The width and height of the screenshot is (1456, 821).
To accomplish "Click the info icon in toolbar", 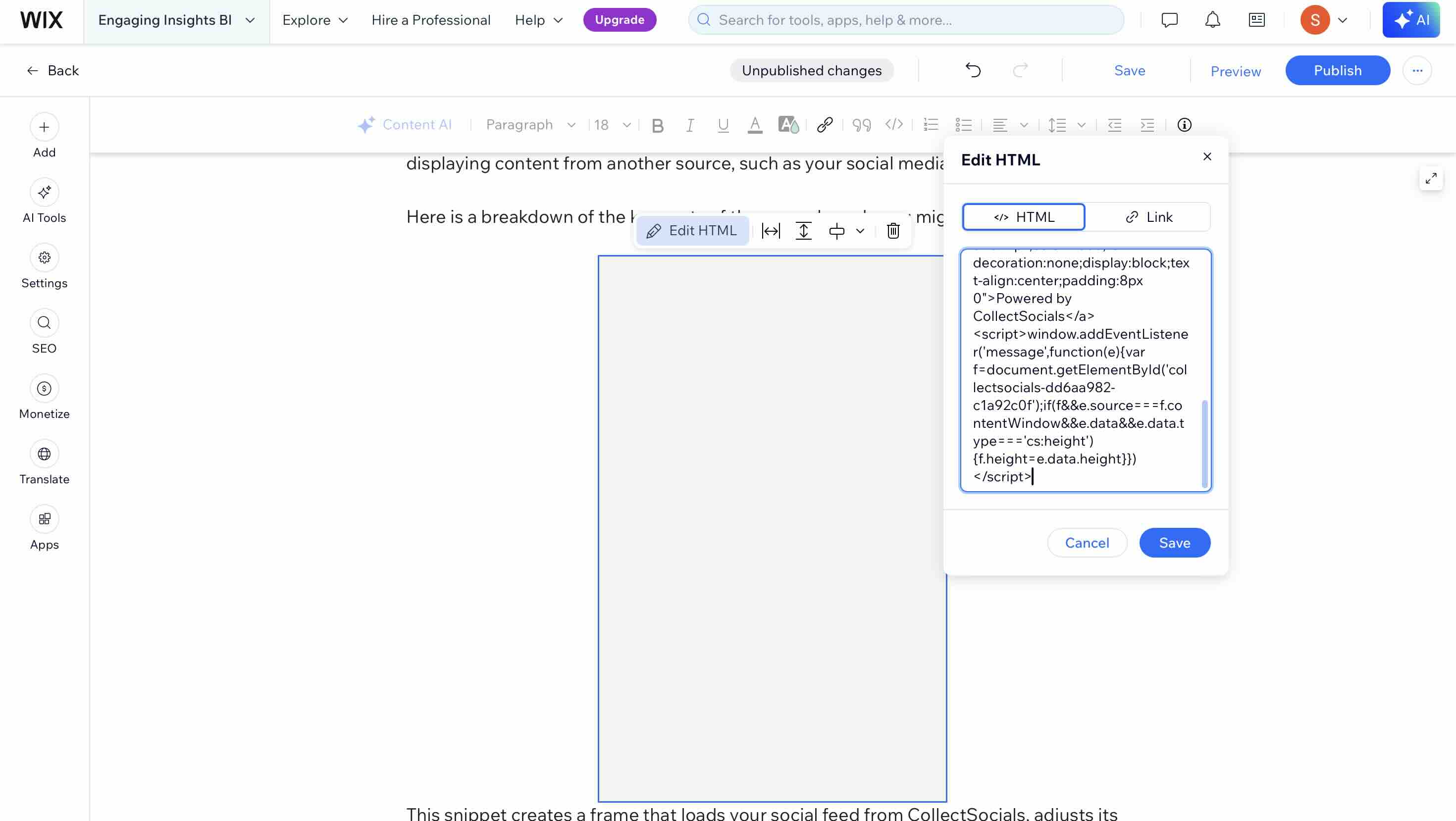I will coord(1184,125).
